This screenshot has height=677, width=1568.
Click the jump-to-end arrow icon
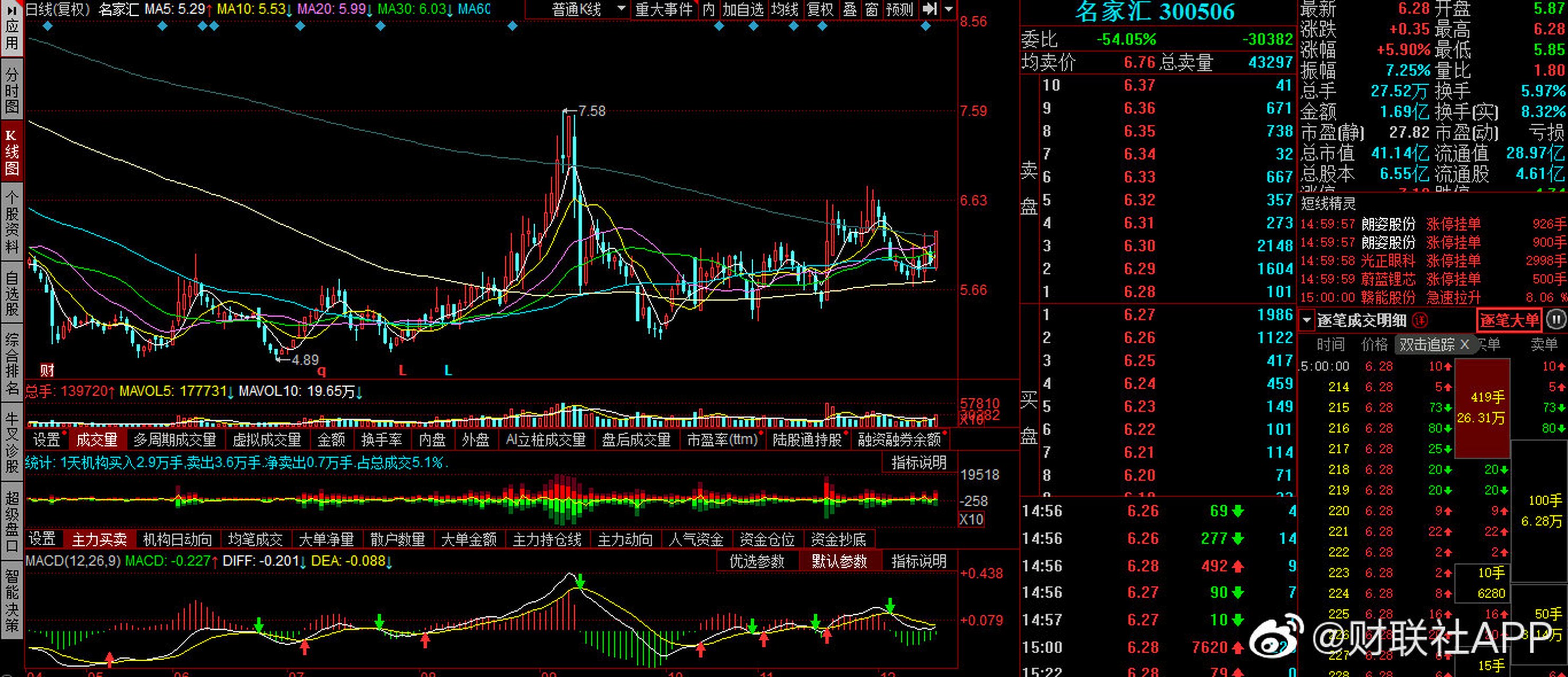(x=929, y=9)
